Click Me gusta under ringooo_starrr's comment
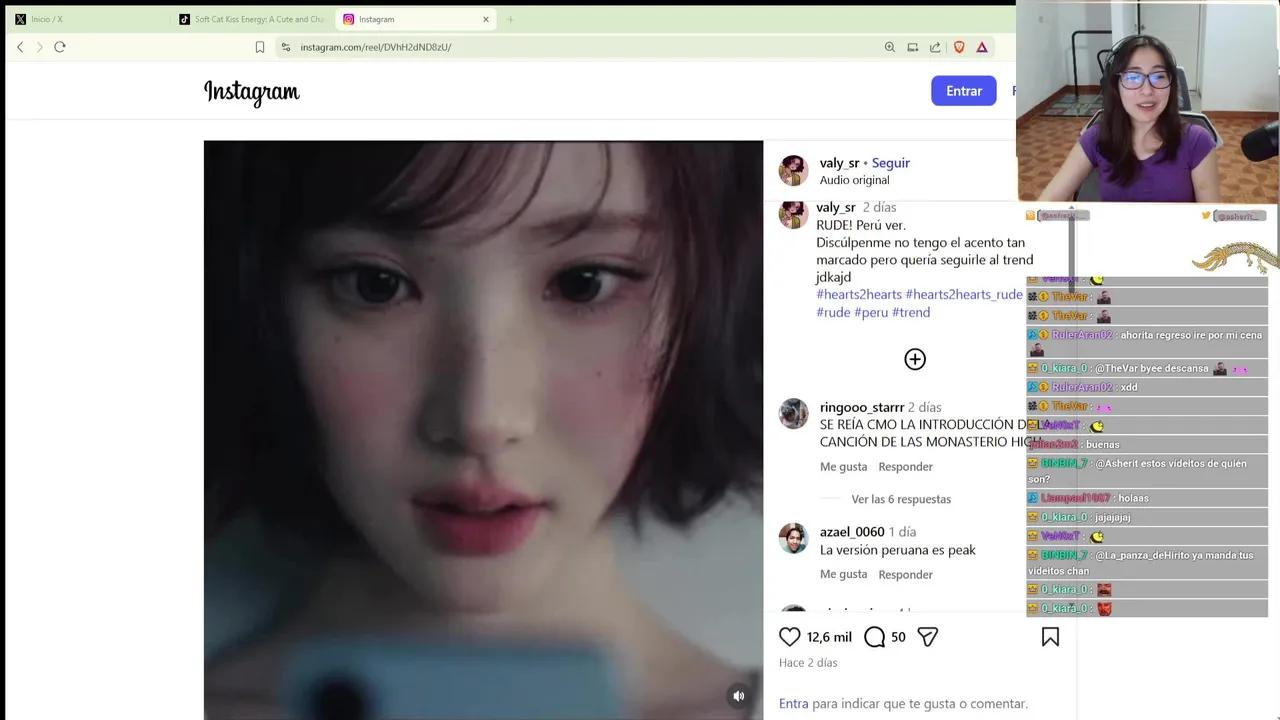 click(843, 467)
